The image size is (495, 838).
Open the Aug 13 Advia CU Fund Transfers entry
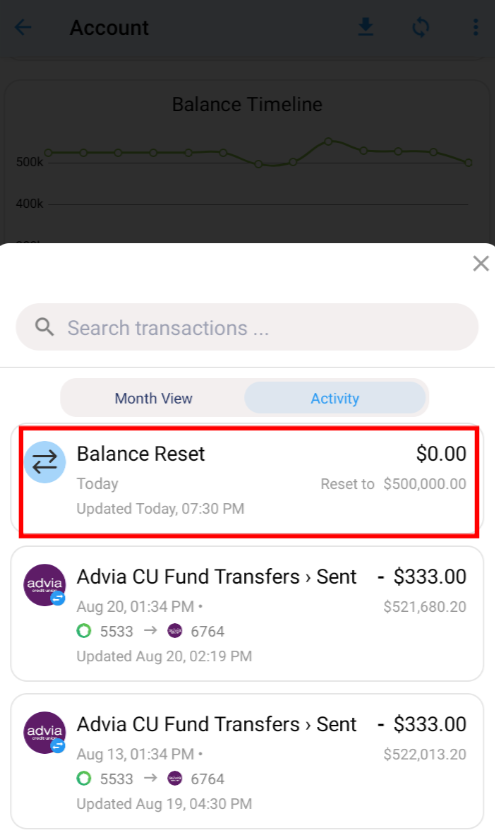pos(247,761)
